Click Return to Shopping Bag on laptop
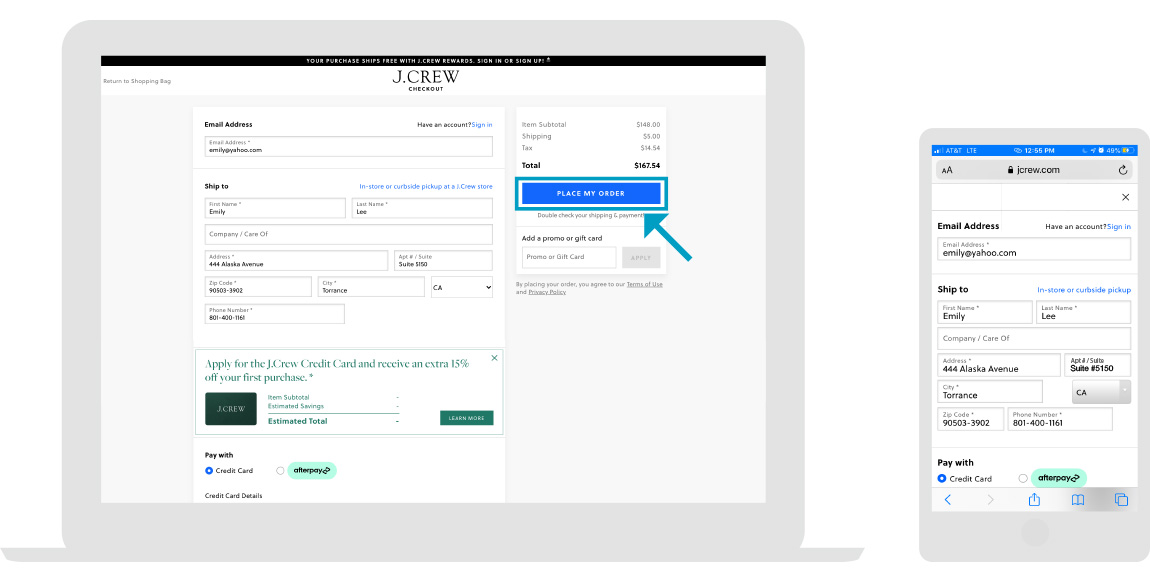The width and height of the screenshot is (1150, 578). (137, 81)
